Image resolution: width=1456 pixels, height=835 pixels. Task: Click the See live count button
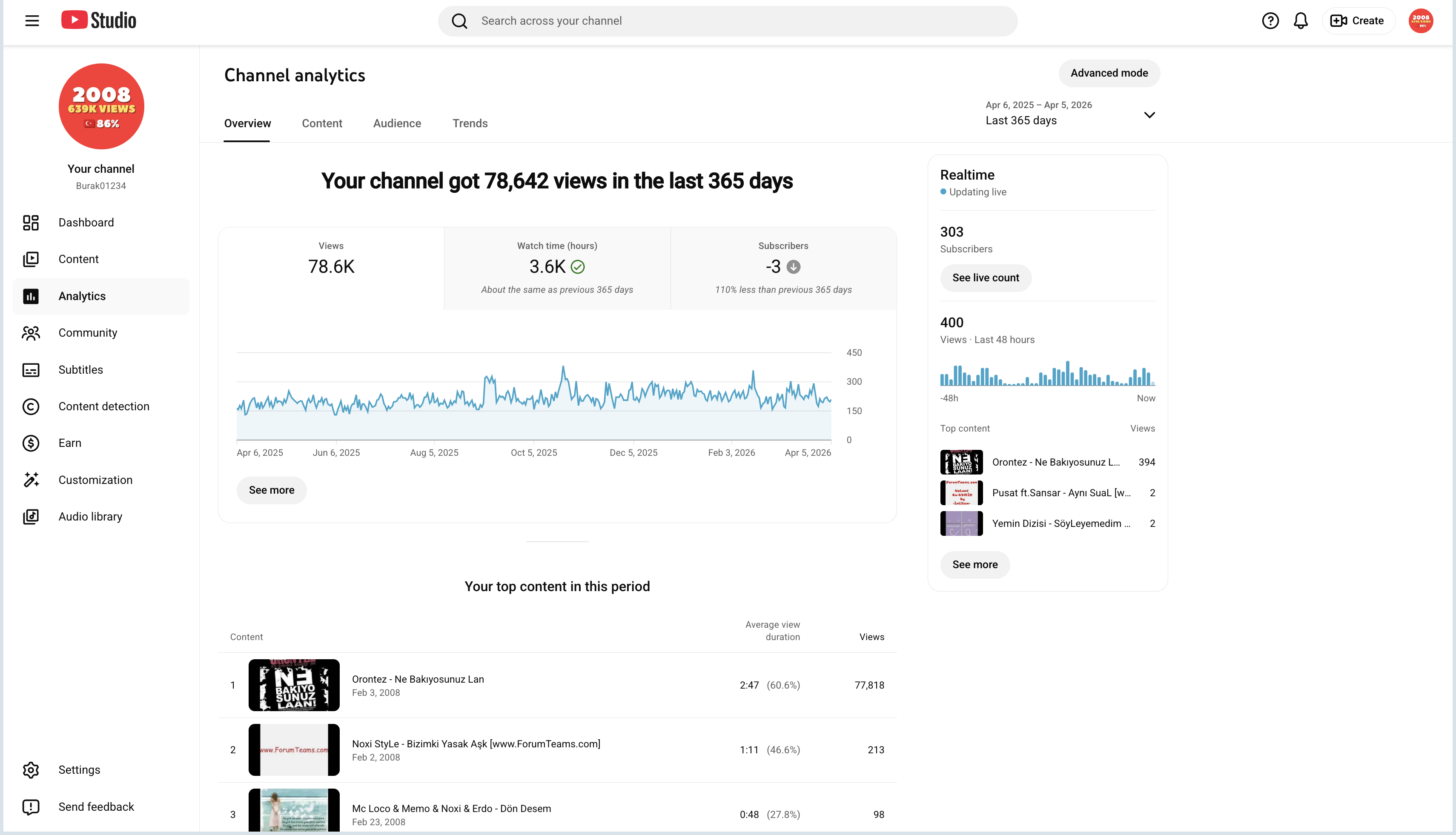(x=986, y=277)
